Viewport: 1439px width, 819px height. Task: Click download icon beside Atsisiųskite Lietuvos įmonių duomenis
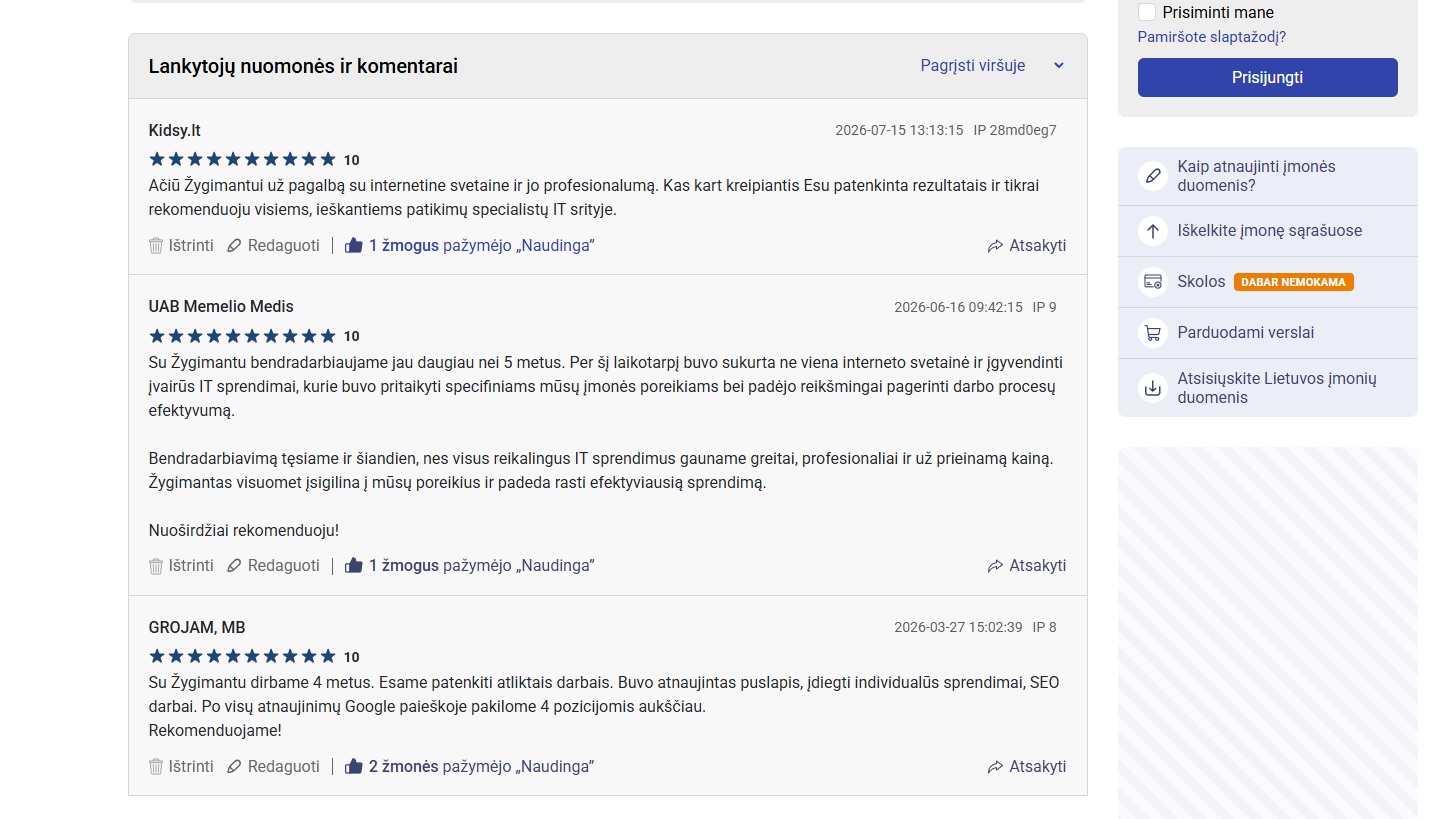1153,388
